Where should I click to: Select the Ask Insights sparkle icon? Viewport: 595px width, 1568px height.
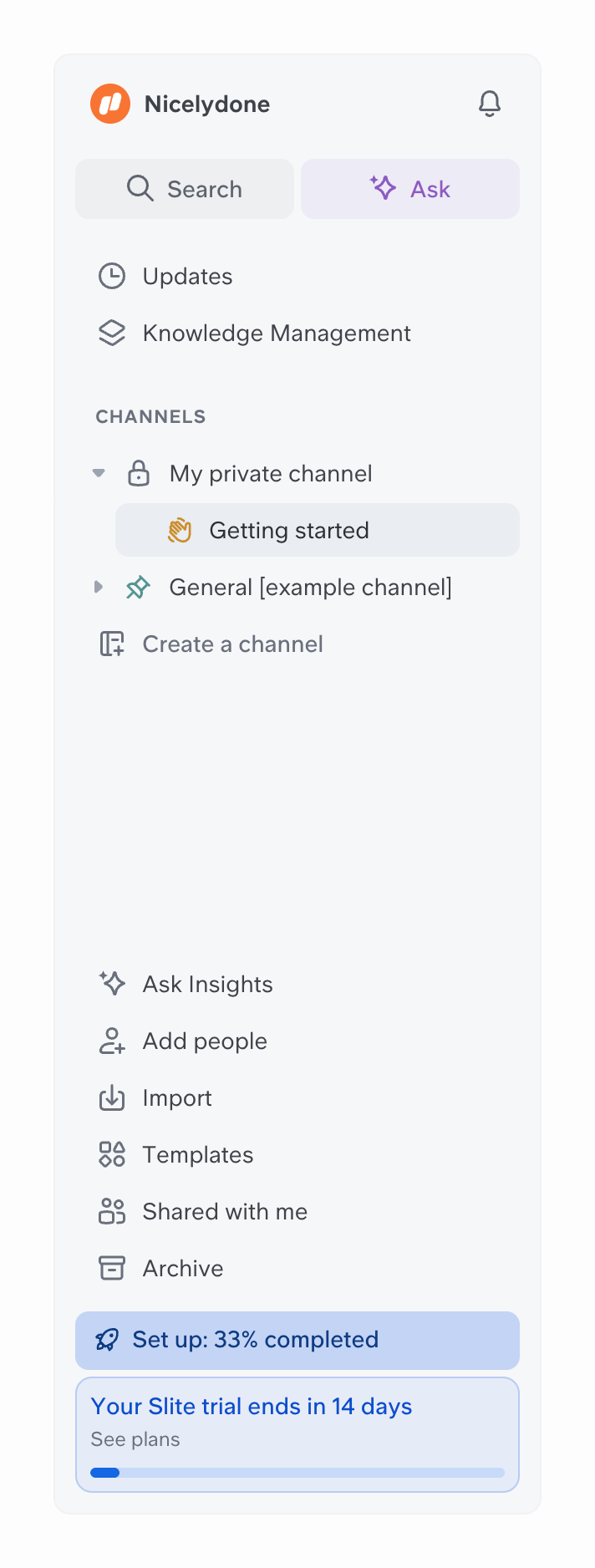coord(112,983)
